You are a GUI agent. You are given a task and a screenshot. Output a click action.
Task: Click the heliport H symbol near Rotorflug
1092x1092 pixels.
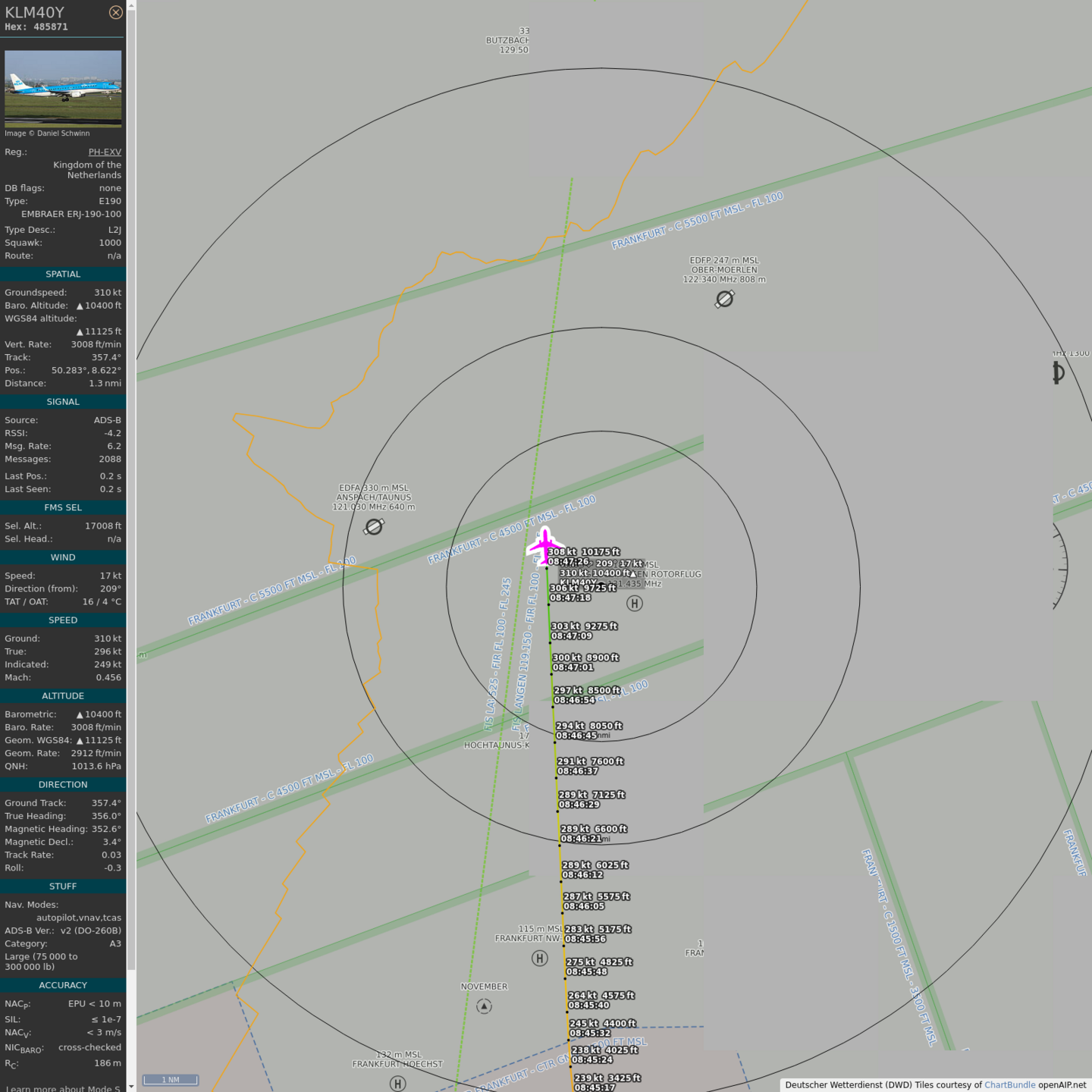pos(635,603)
